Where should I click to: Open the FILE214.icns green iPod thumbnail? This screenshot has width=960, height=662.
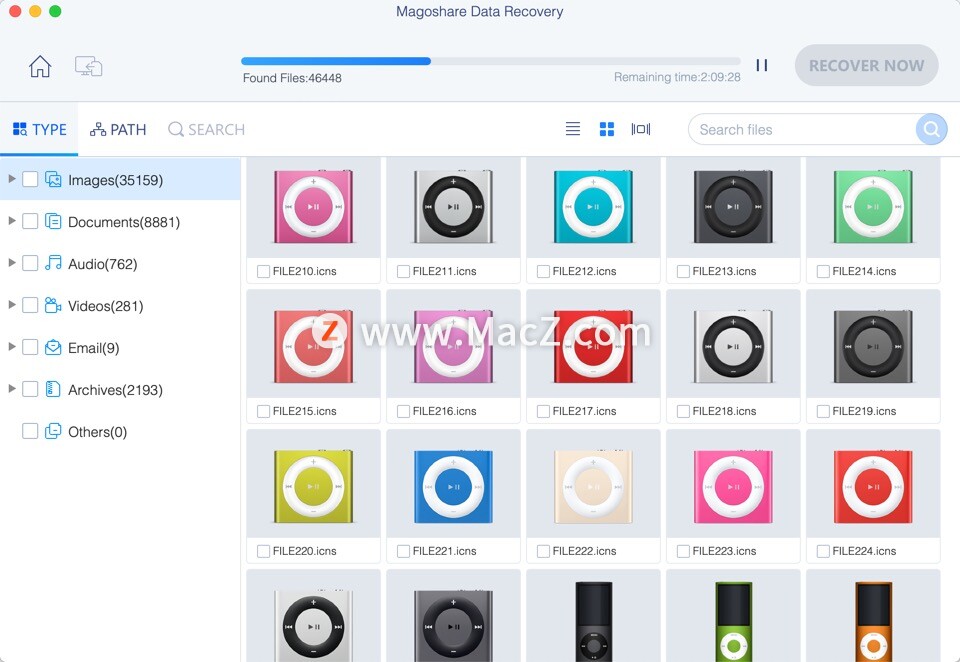point(873,207)
